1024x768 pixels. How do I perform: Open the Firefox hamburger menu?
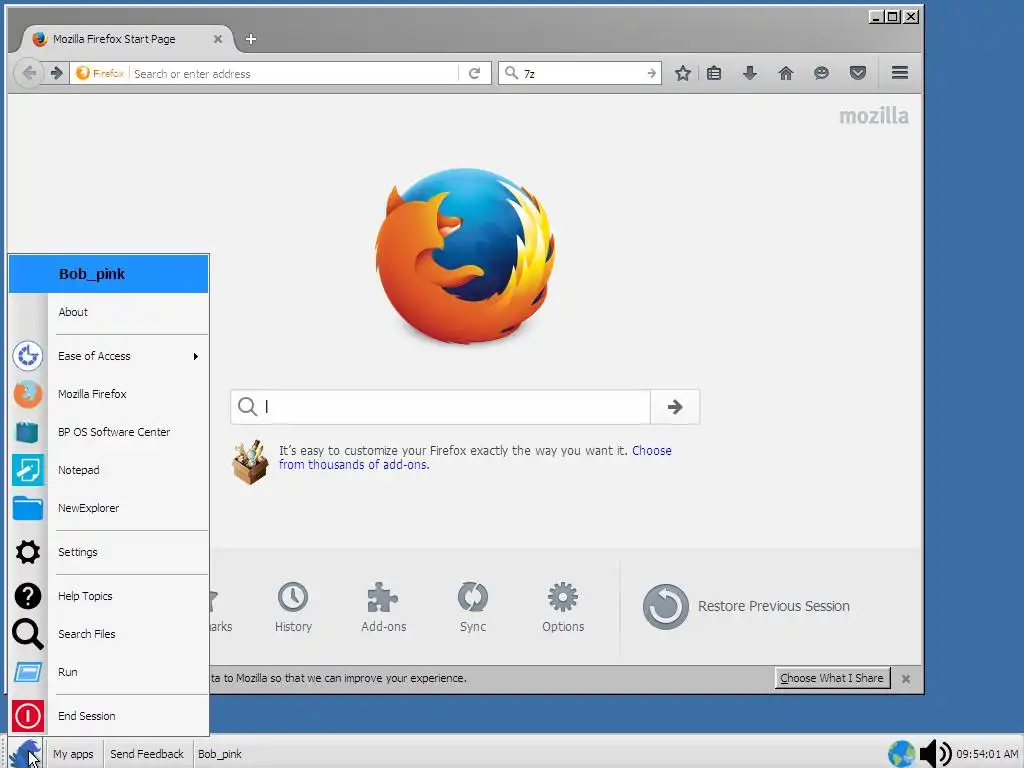pos(900,72)
